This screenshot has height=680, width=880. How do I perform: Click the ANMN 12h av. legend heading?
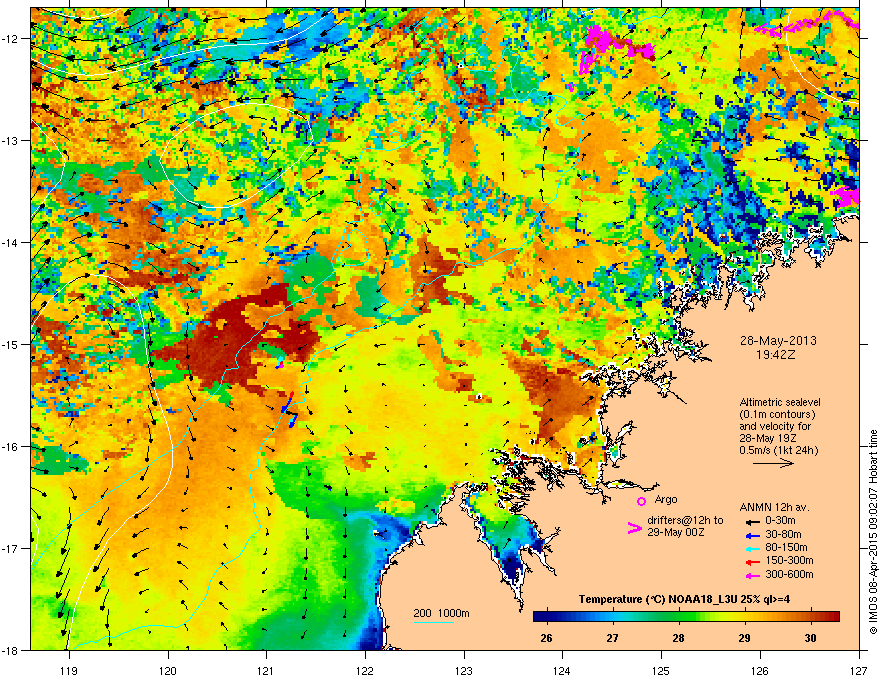point(774,507)
